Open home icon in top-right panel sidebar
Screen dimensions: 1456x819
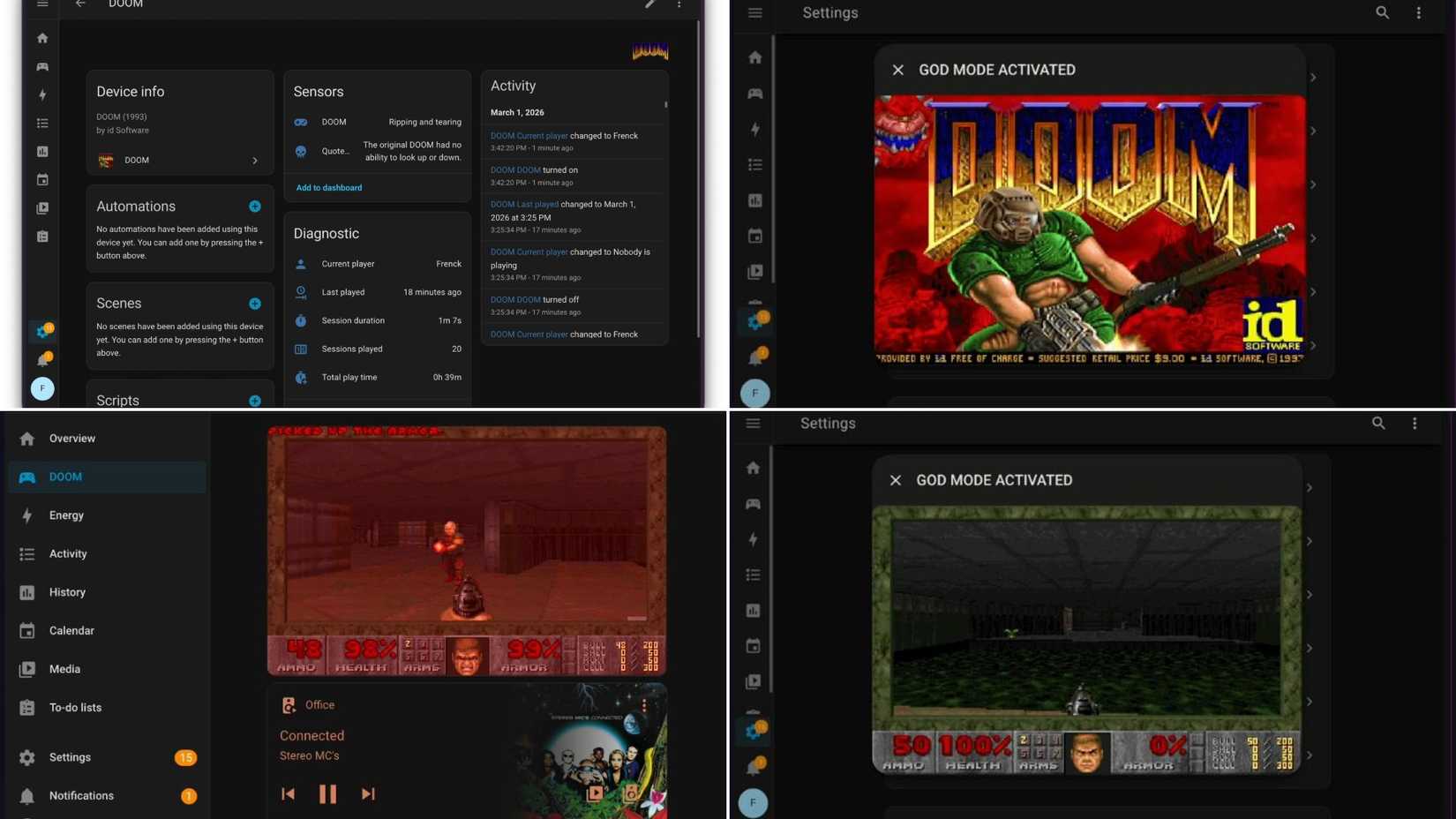755,57
